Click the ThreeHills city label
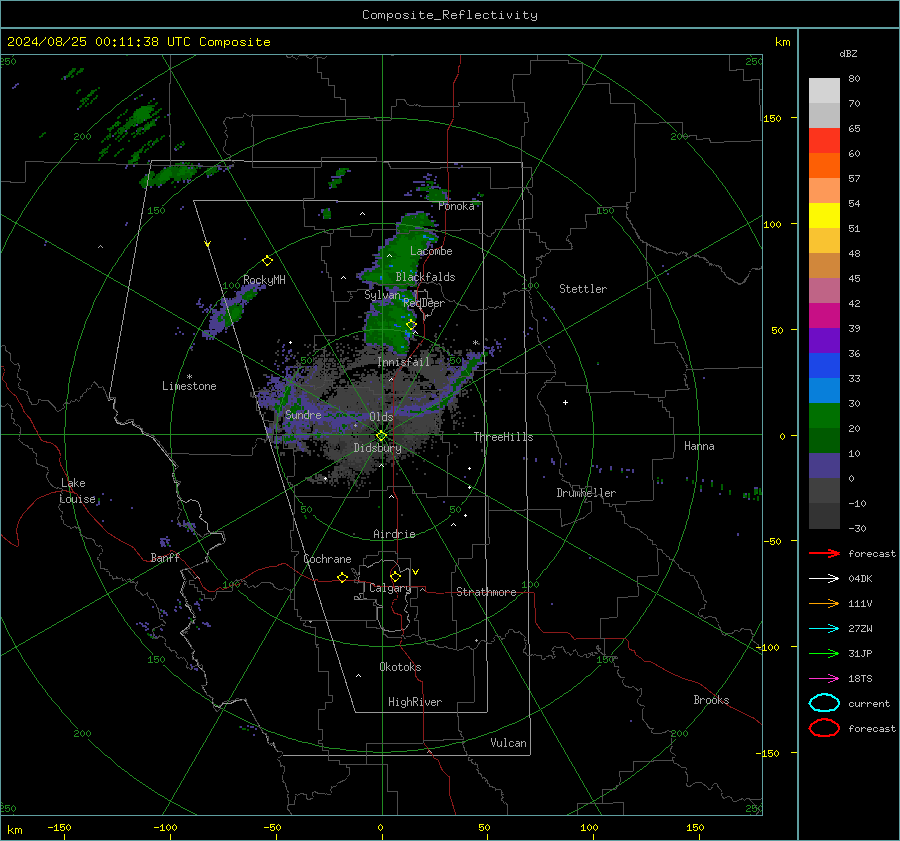The height and width of the screenshot is (841, 900). pyautogui.click(x=503, y=437)
